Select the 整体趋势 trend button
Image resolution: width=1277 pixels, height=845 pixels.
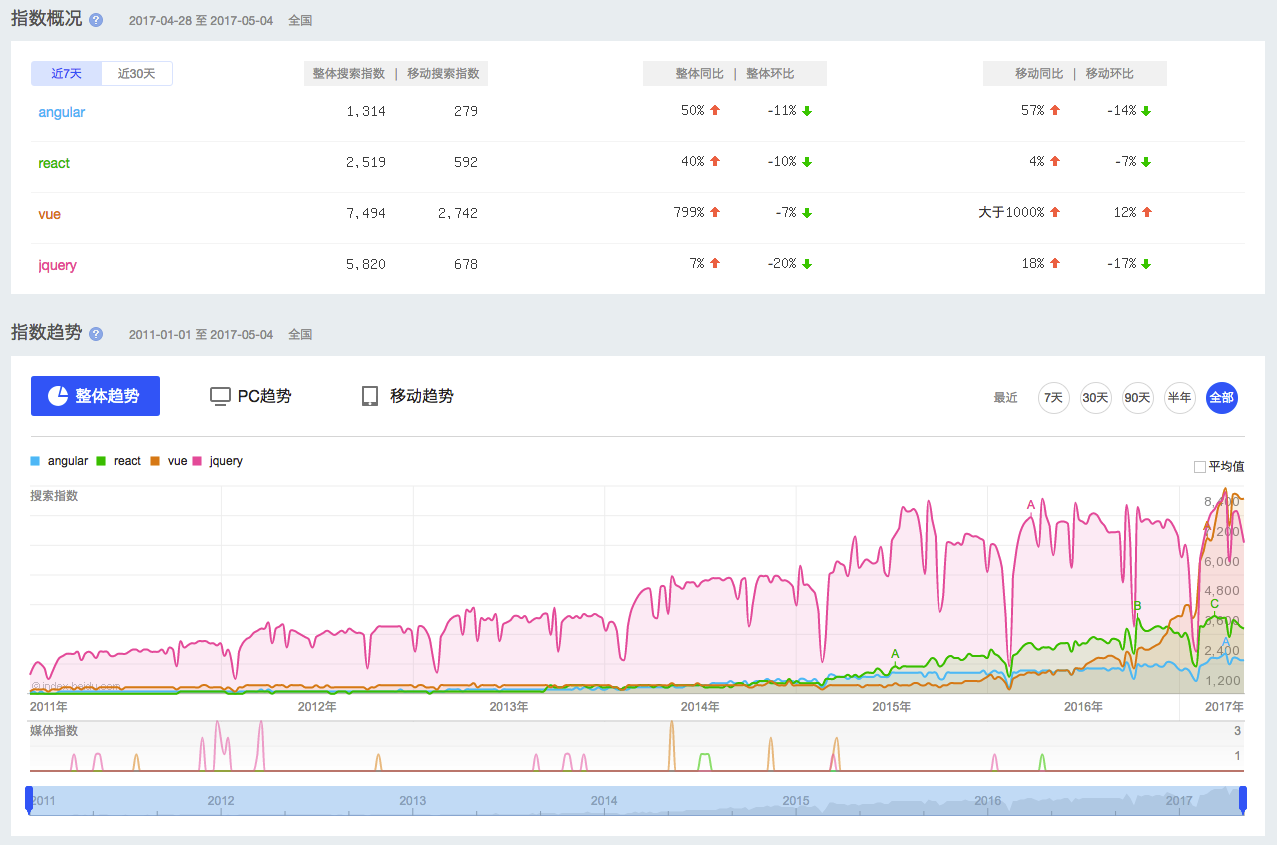95,396
